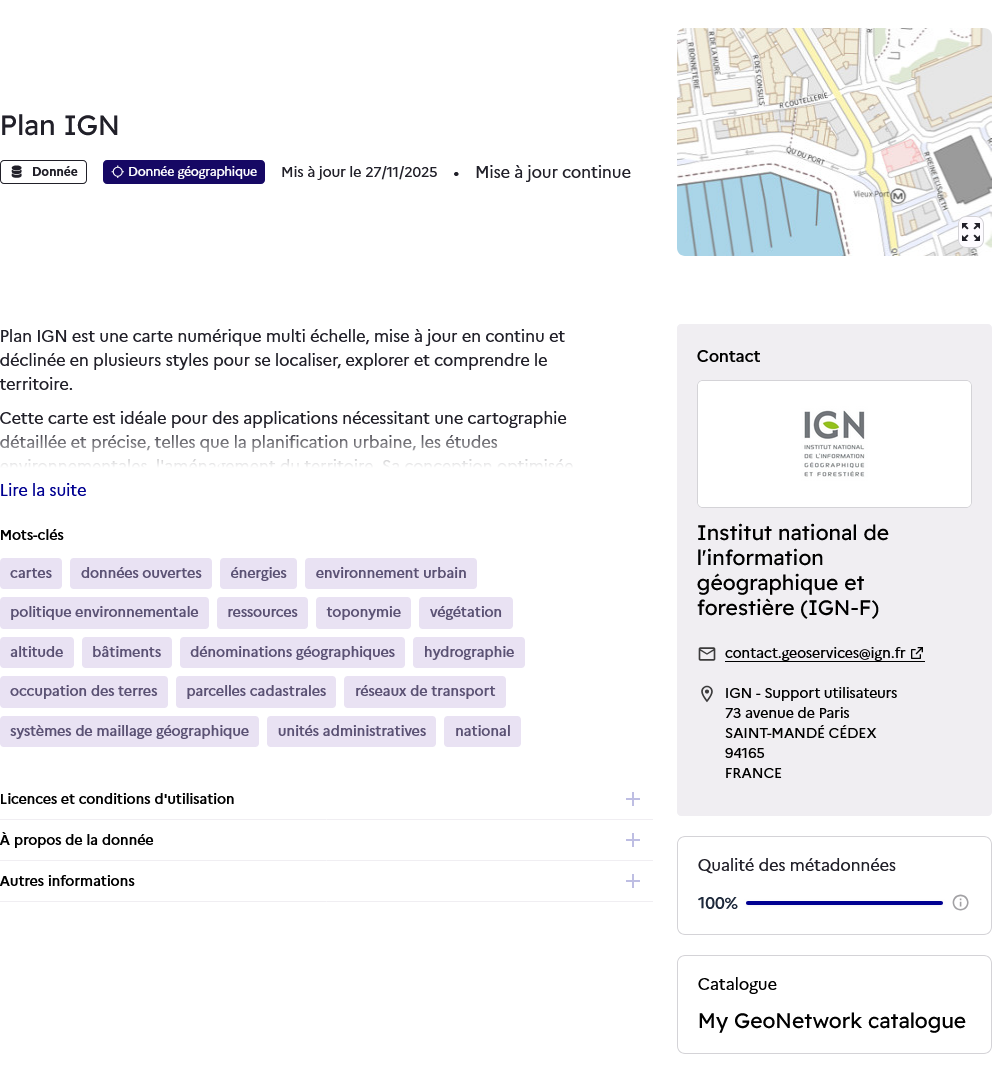Select the location pin icon next to the address
Image resolution: width=992 pixels, height=1066 pixels.
tap(707, 693)
